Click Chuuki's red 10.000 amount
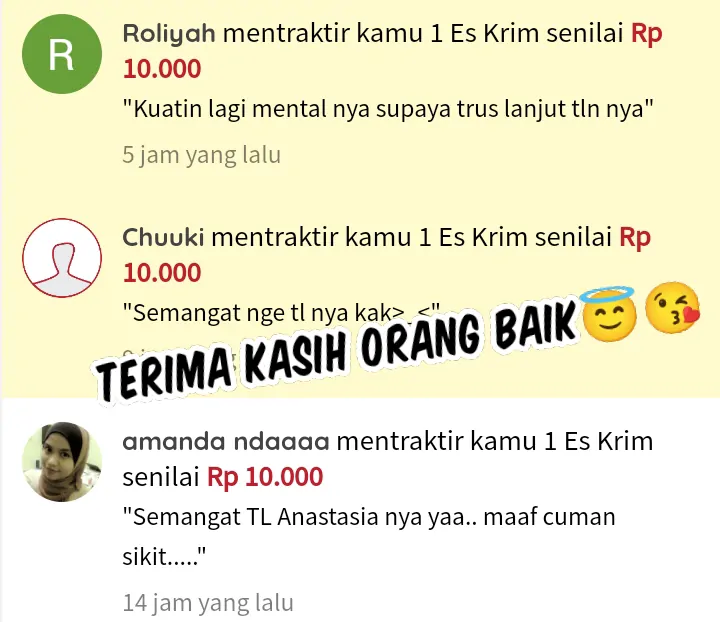This screenshot has height=622, width=720. [162, 273]
